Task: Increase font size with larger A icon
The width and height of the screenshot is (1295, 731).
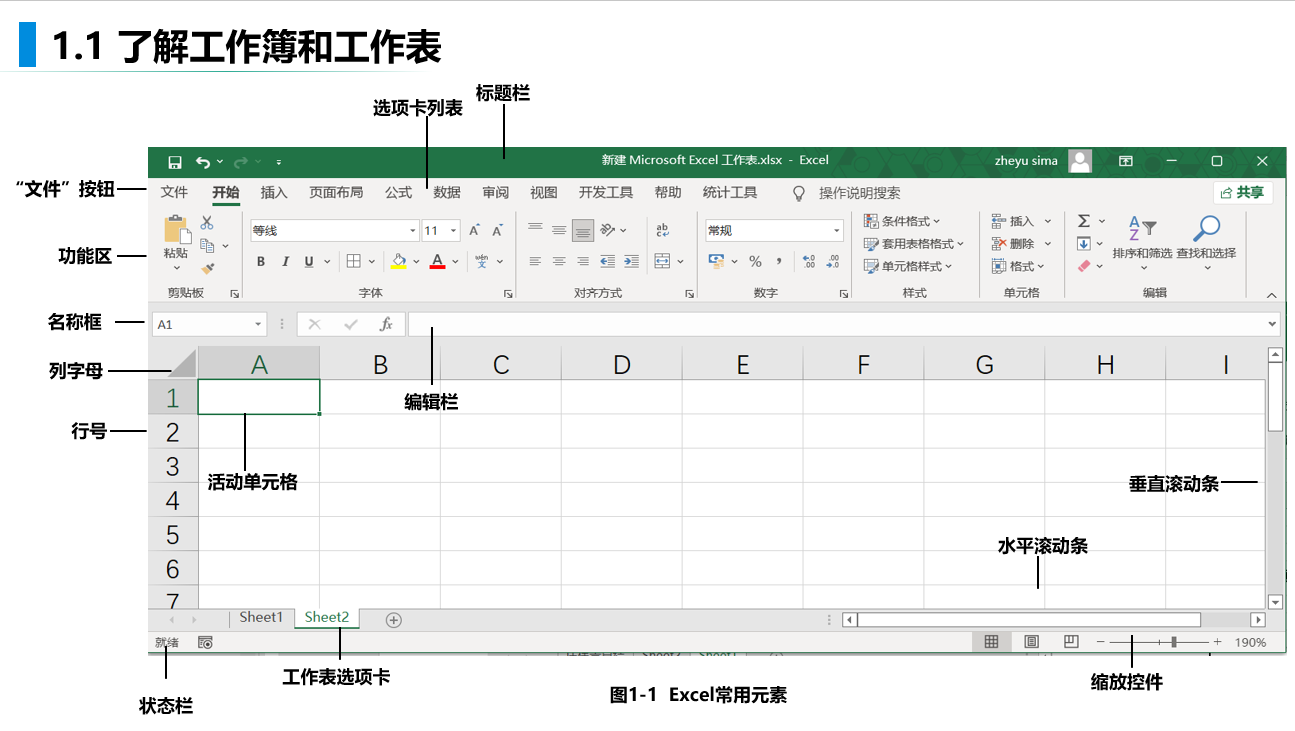Action: 475,231
